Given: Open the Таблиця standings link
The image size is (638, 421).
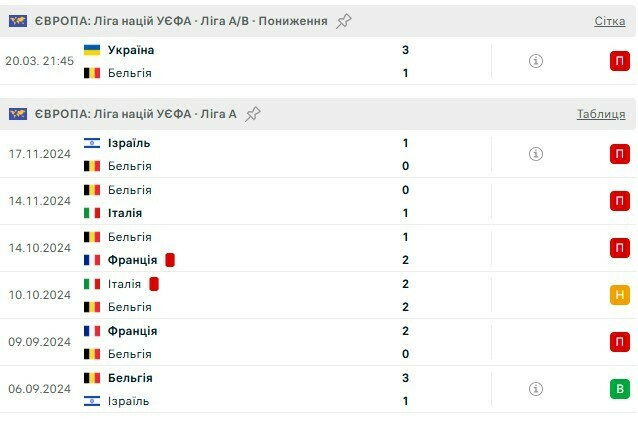Looking at the screenshot, I should coord(600,114).
